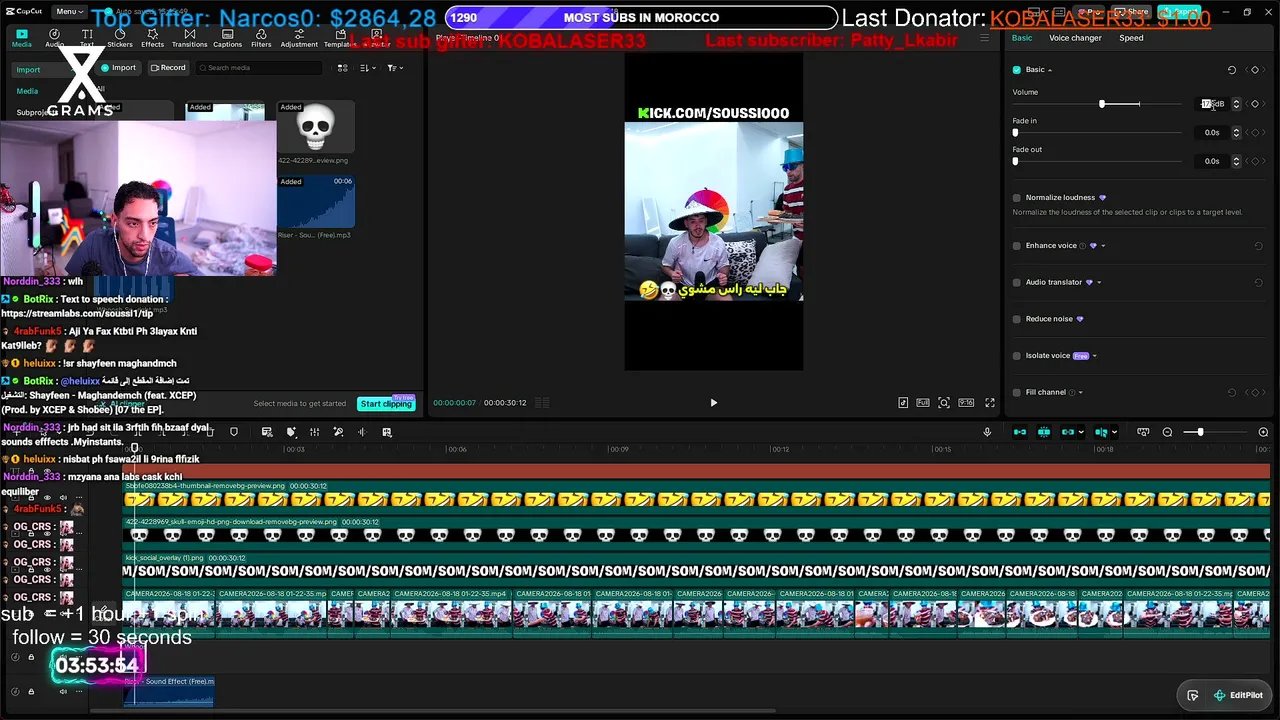
Task: Expand Isolate voice options
Action: (1095, 356)
